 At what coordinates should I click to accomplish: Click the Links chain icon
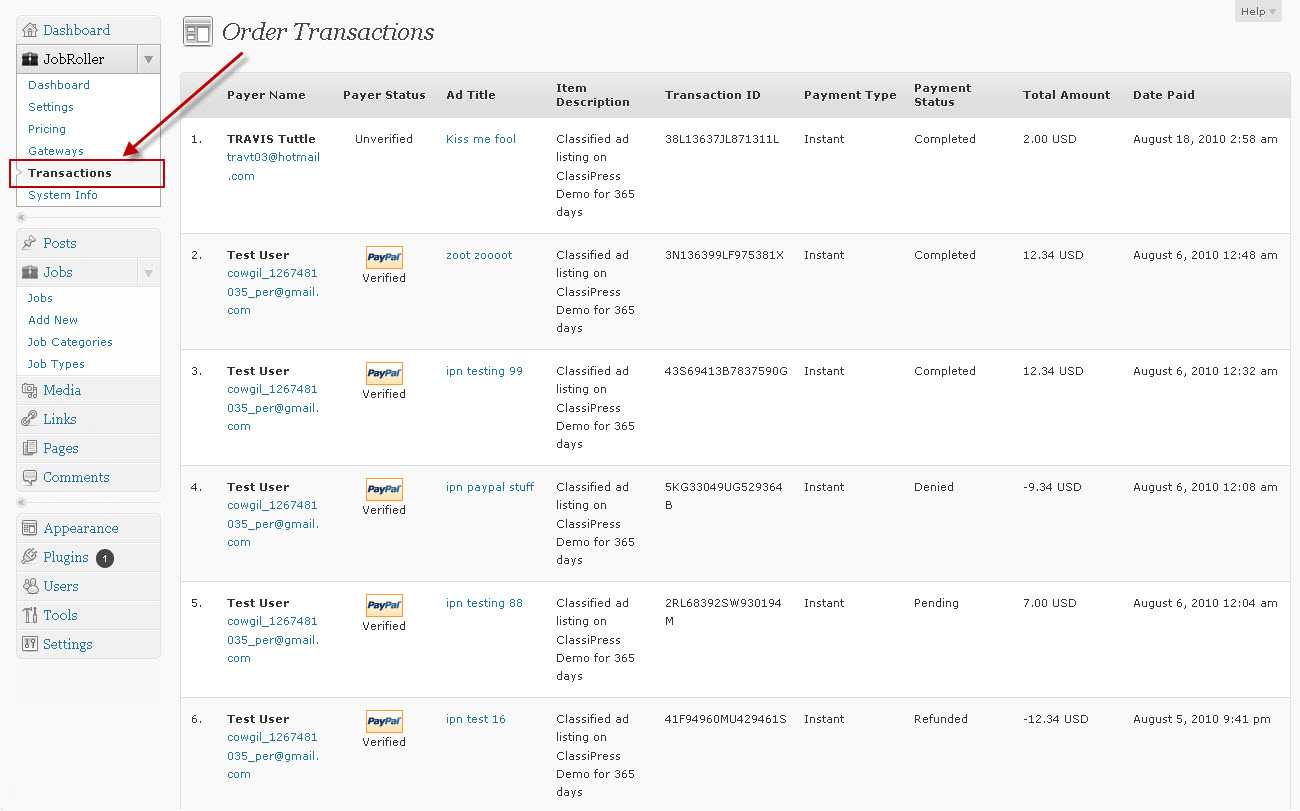30,419
